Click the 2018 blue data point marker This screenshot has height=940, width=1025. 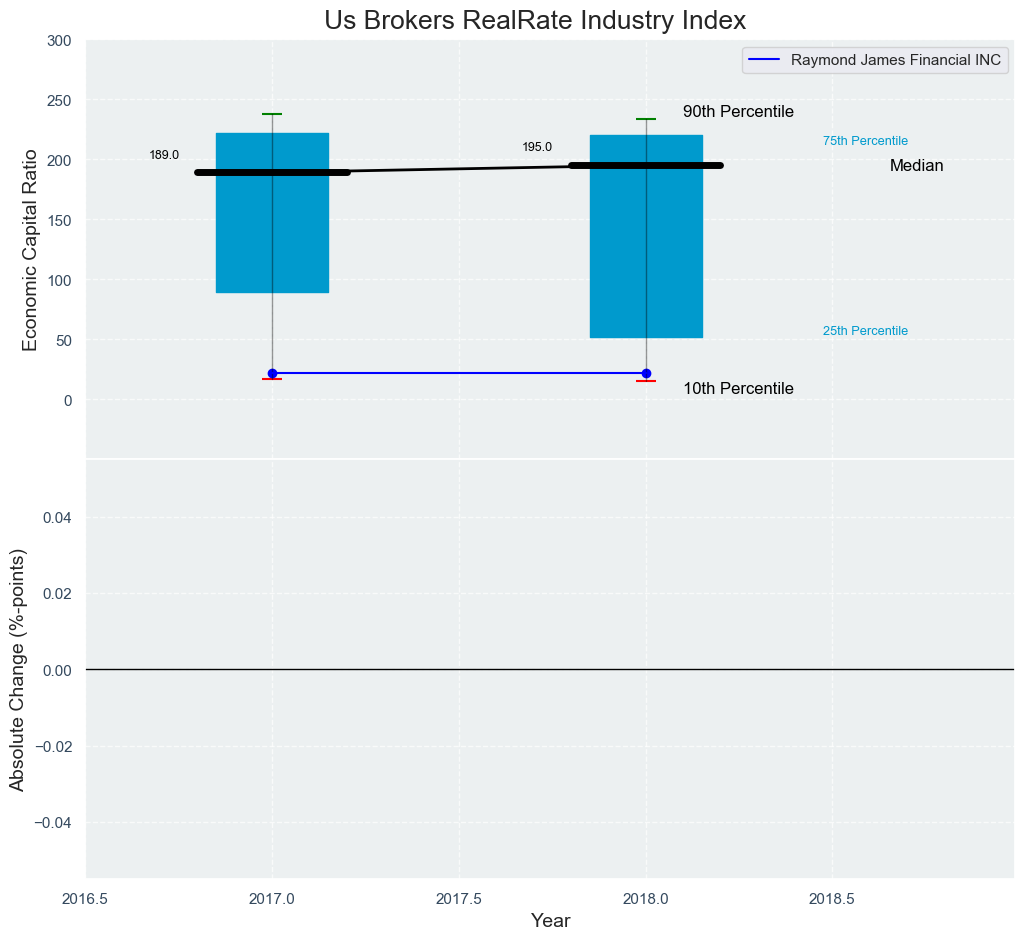click(647, 373)
